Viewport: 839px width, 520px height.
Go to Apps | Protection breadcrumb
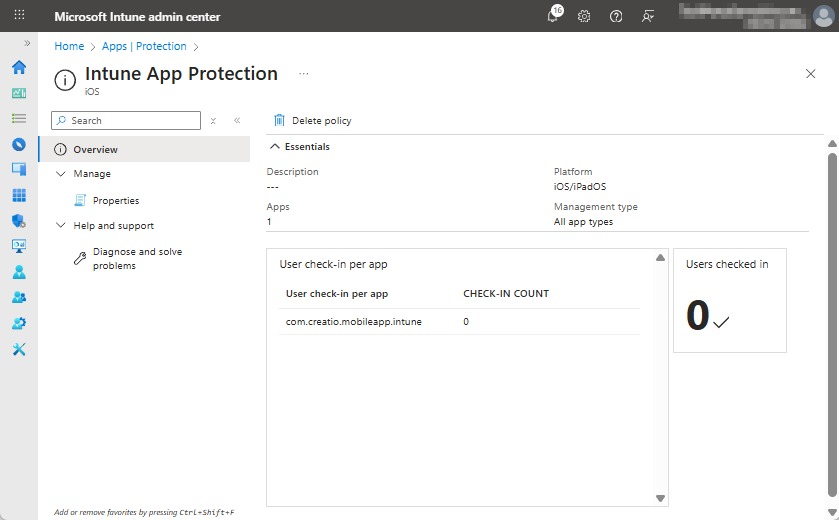coord(144,46)
